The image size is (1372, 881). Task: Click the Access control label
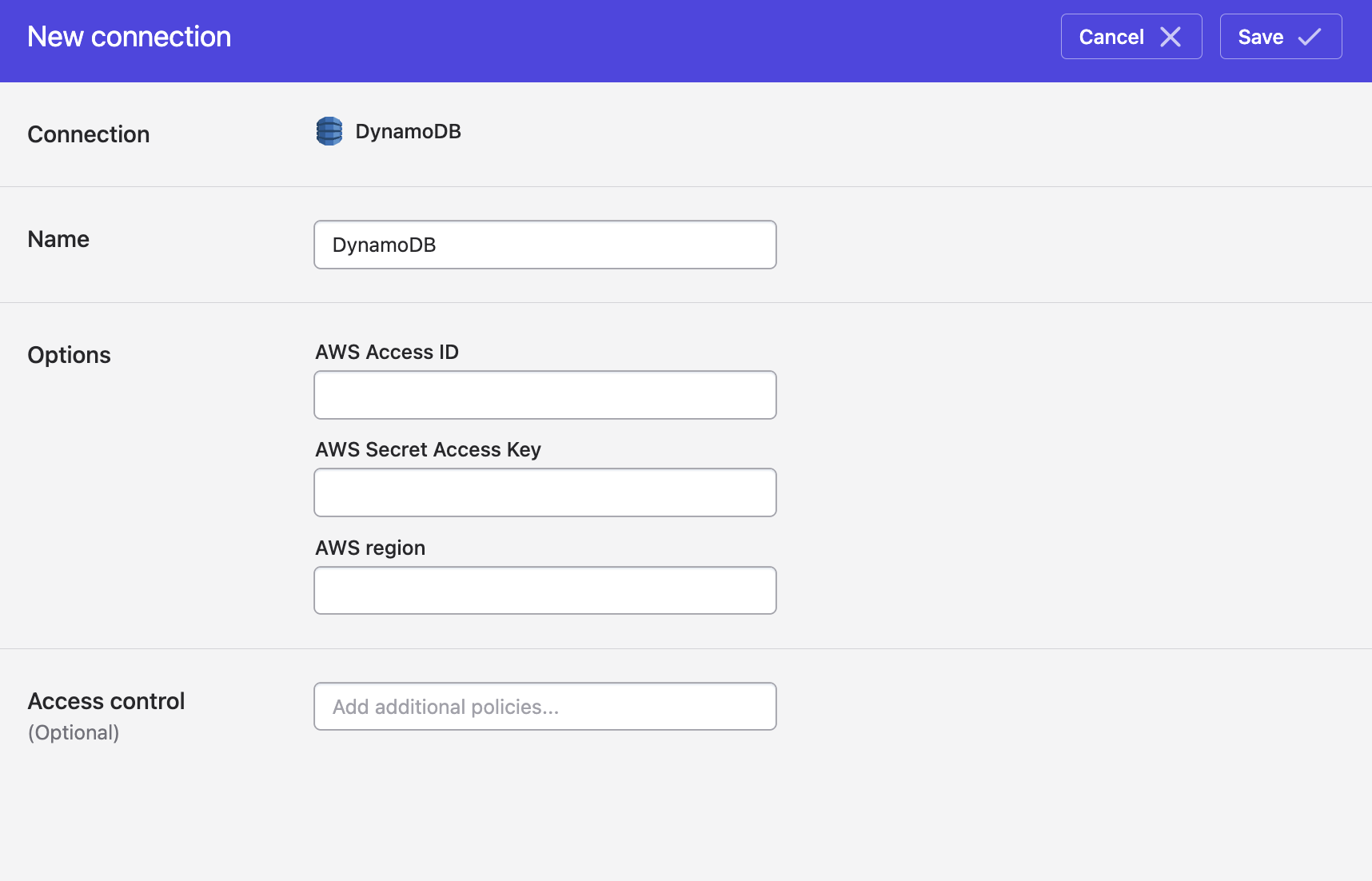click(x=106, y=701)
